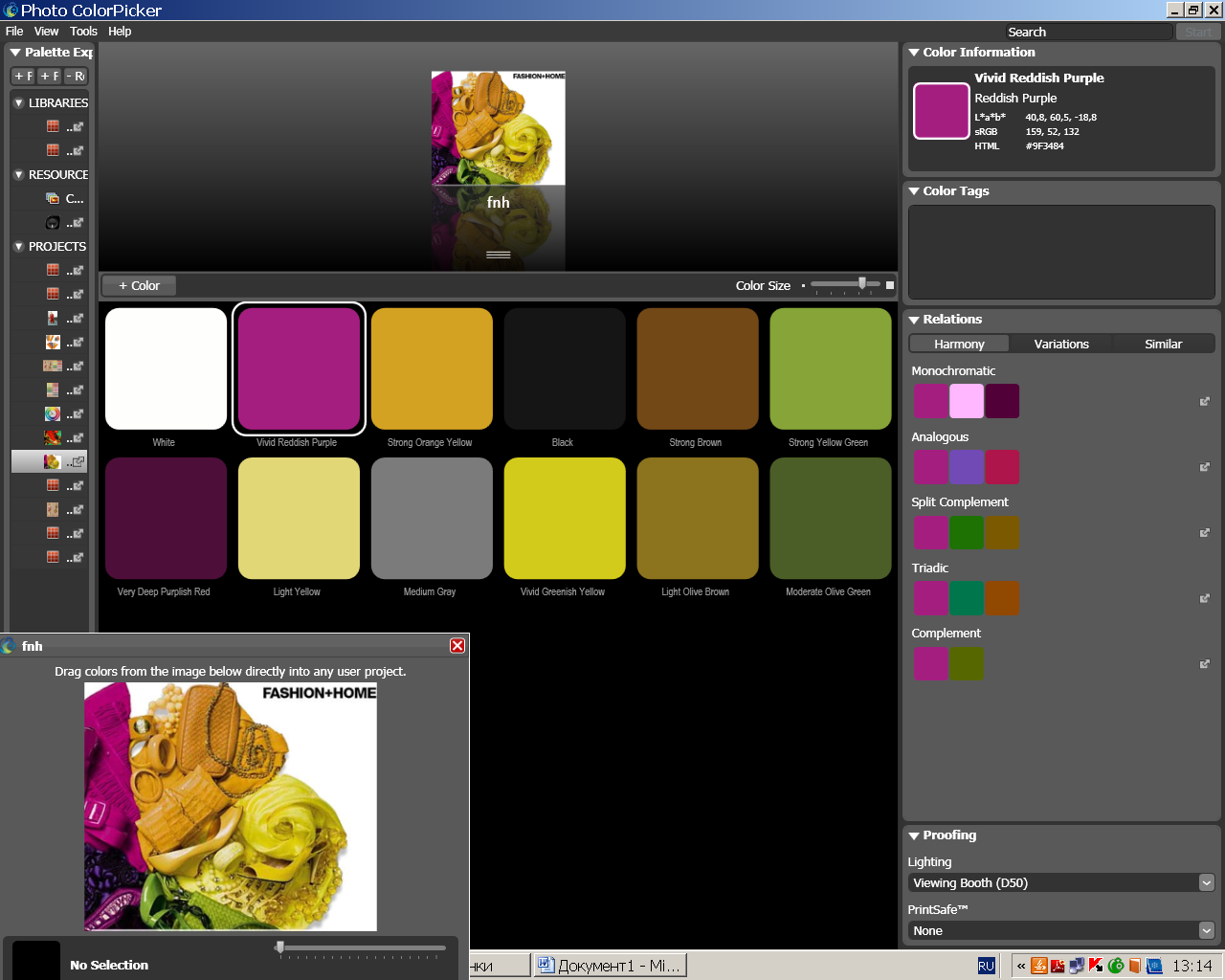Select the Strong Brown swatch
This screenshot has height=980, width=1225.
click(698, 368)
